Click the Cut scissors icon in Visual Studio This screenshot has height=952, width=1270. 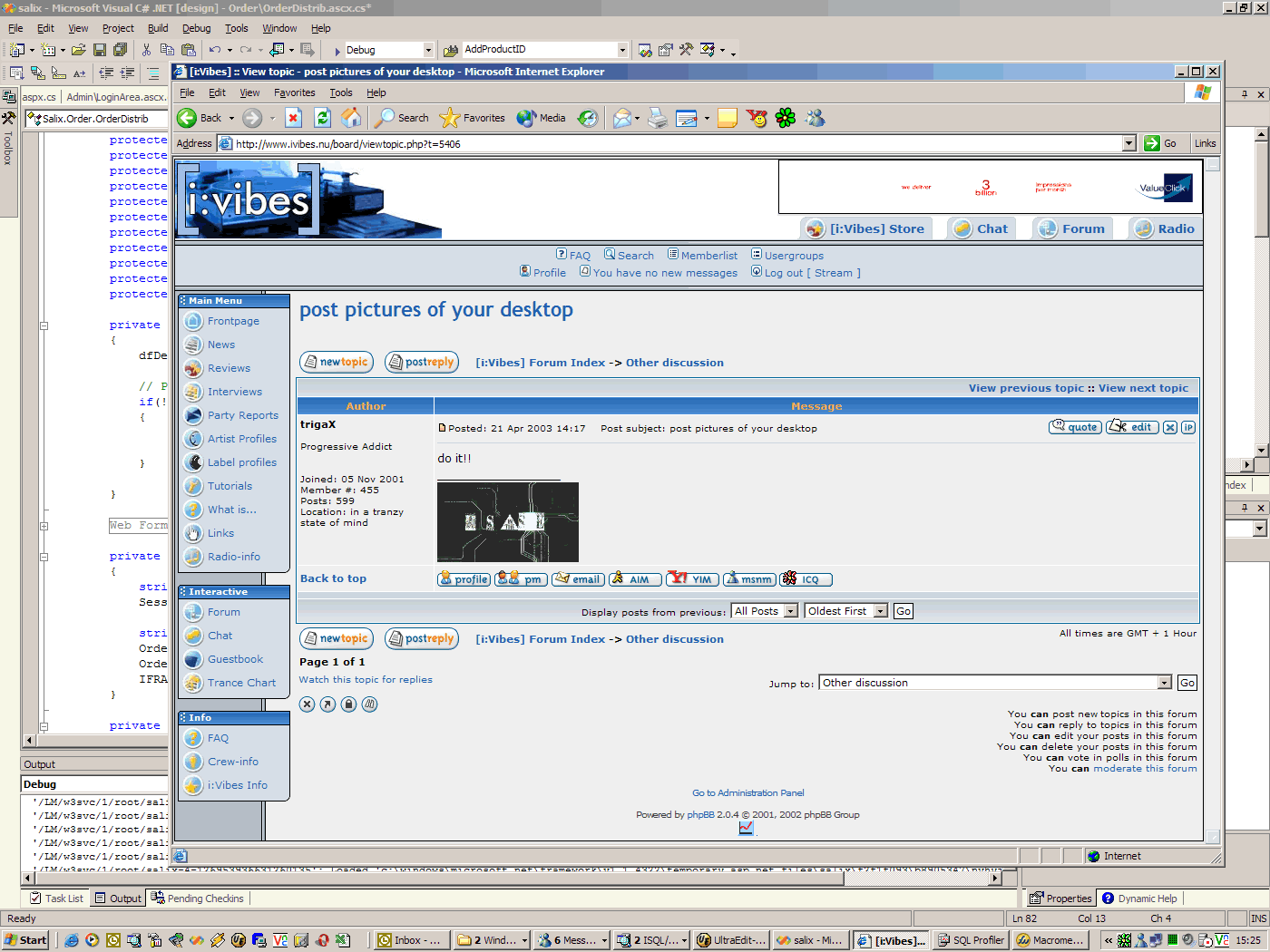point(146,50)
